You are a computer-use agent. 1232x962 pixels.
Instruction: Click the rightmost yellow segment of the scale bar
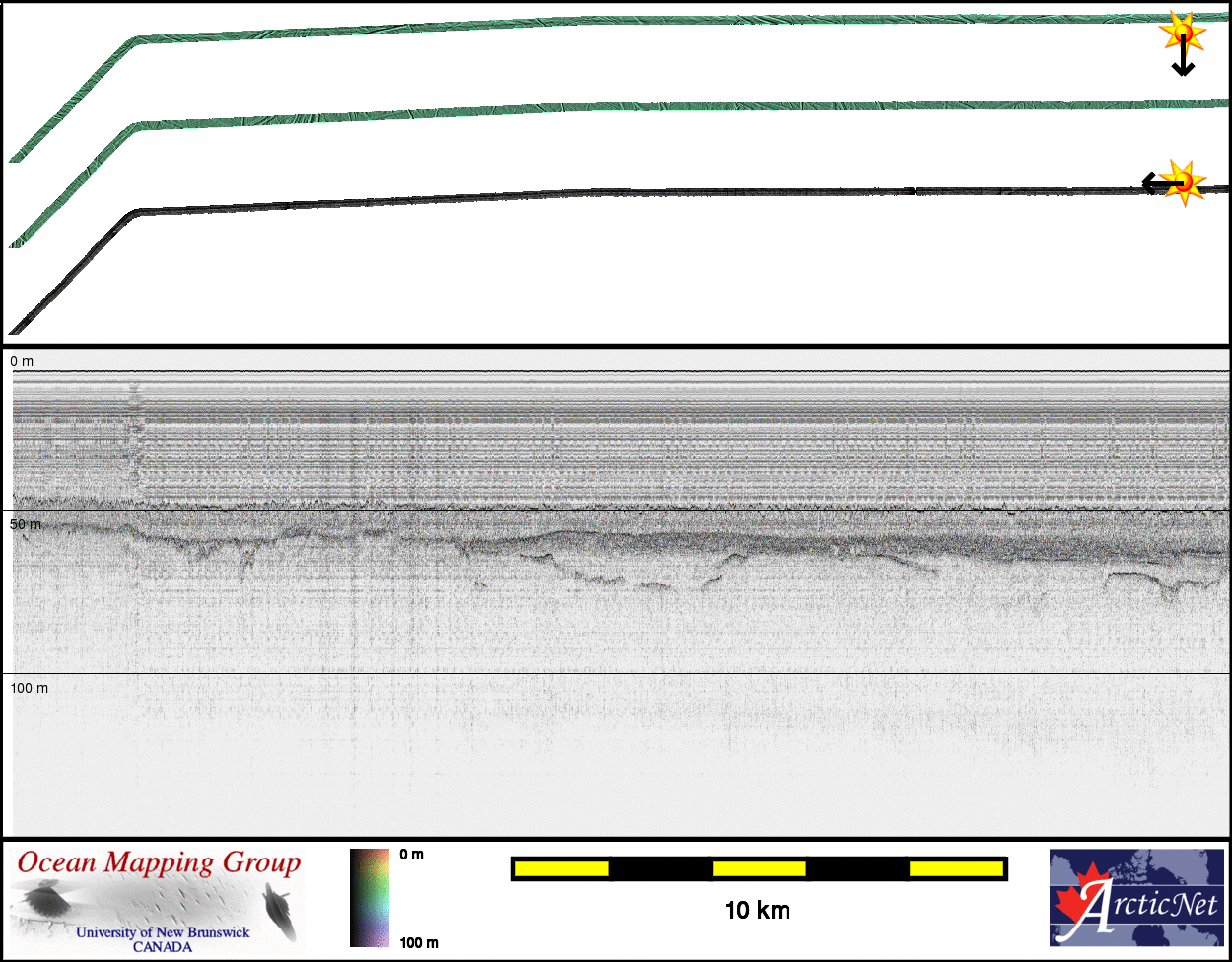click(955, 868)
